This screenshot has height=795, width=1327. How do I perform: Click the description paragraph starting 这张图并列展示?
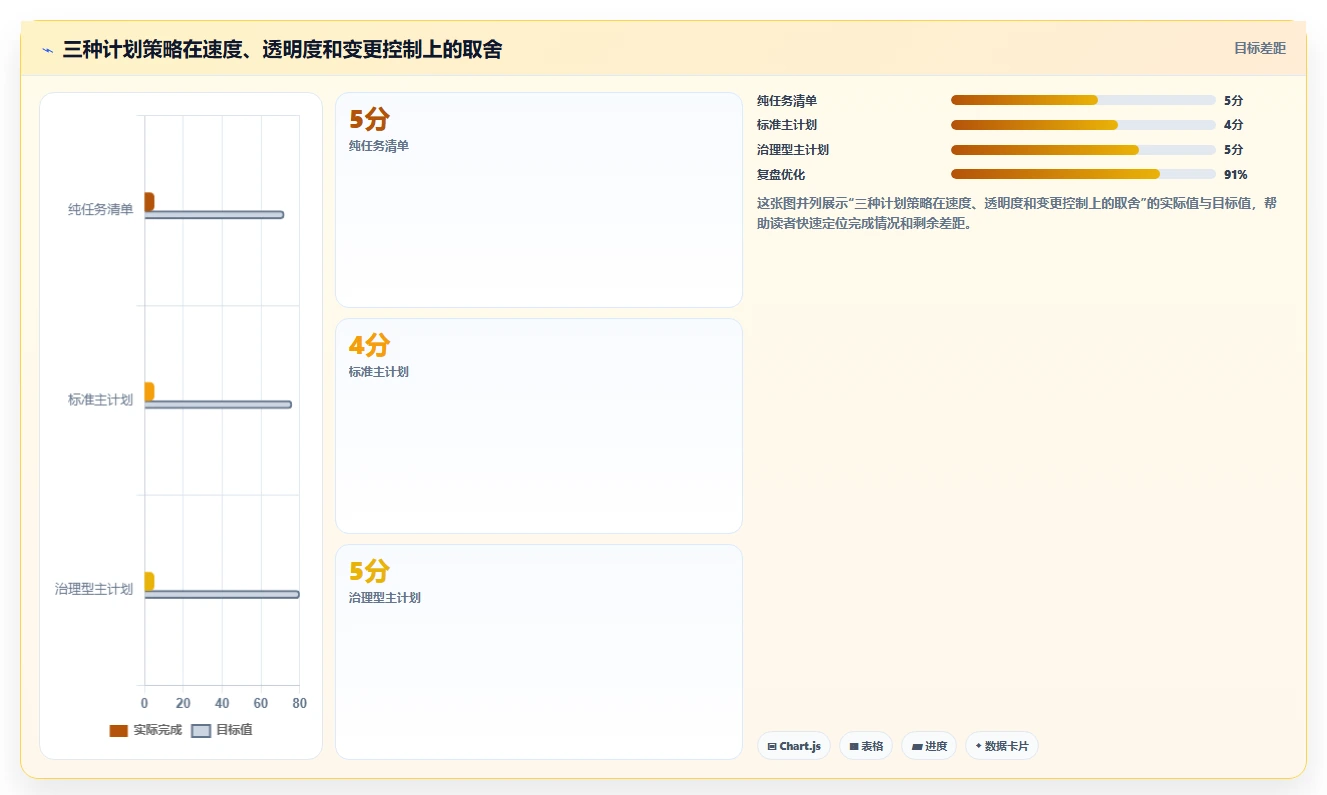(x=1017, y=213)
